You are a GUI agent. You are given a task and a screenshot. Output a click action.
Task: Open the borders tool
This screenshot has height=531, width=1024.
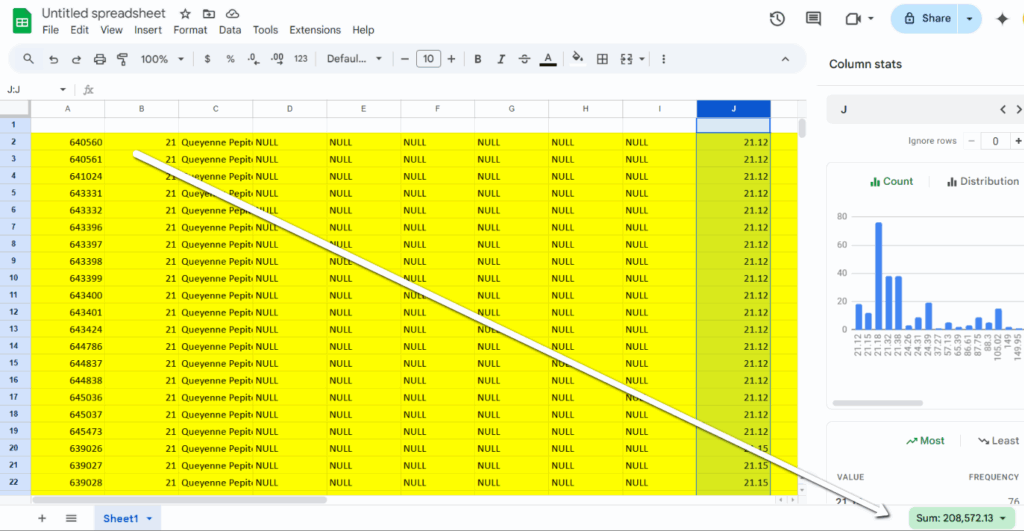602,59
